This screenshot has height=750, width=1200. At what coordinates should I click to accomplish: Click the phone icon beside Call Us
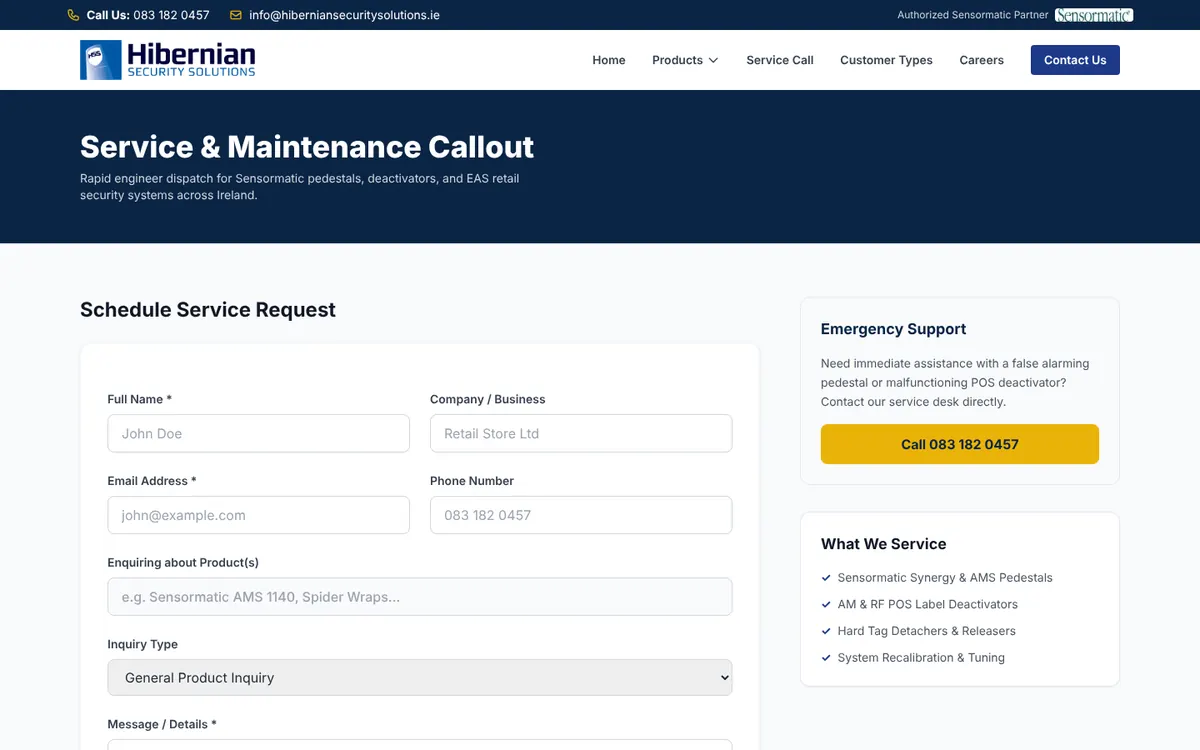point(73,15)
